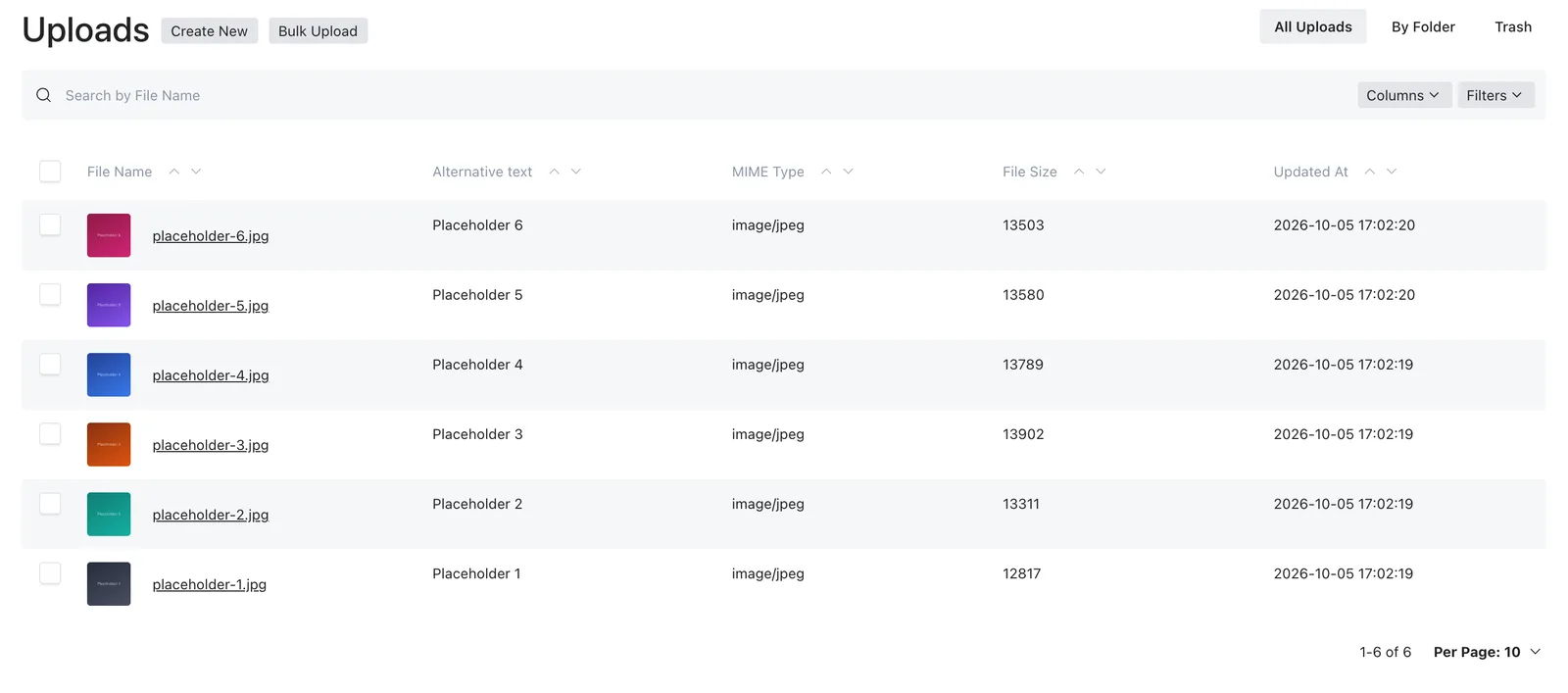Open the placeholder-3.jpg link
Image resolution: width=1568 pixels, height=693 pixels.
(211, 445)
